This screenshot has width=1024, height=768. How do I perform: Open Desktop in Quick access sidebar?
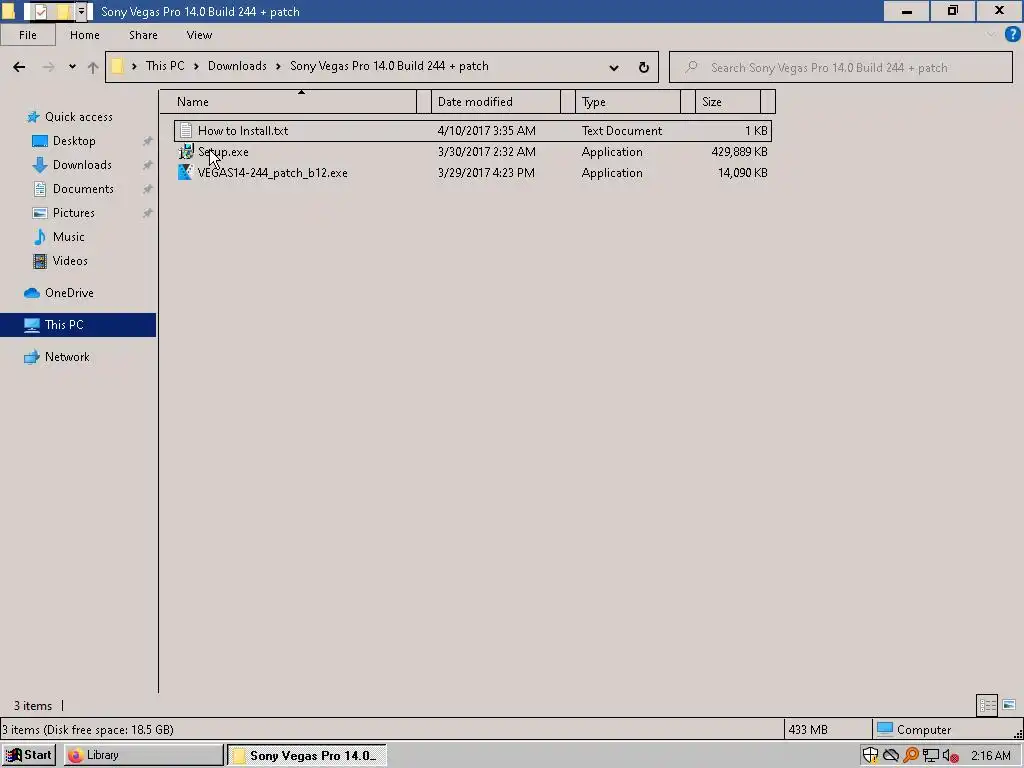(x=74, y=140)
